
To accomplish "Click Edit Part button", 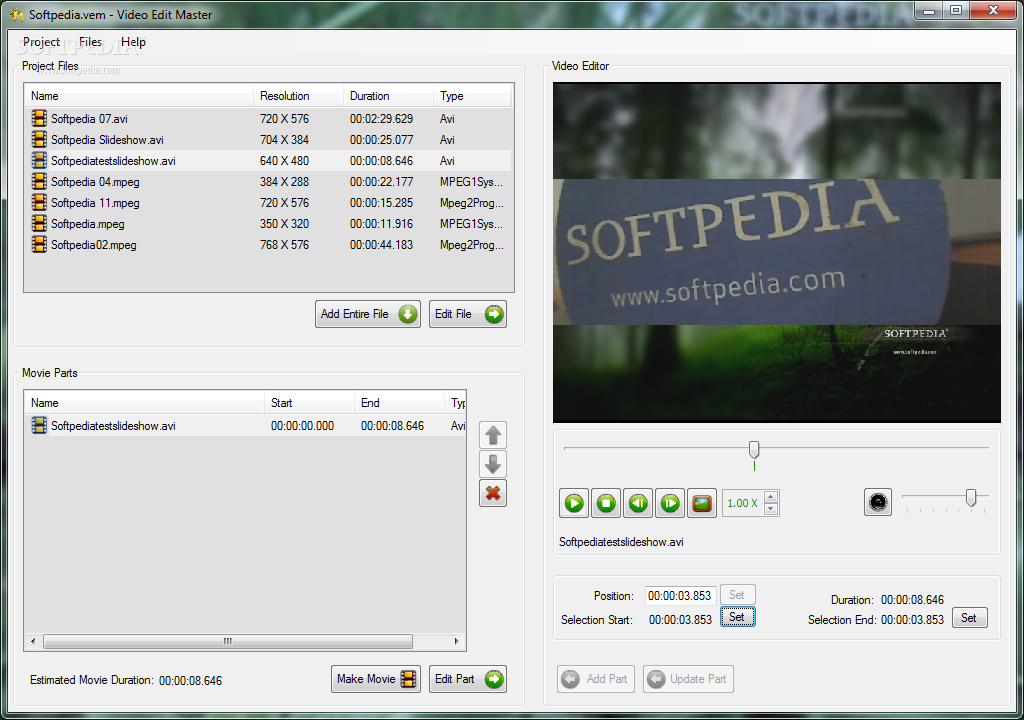I will pos(468,679).
